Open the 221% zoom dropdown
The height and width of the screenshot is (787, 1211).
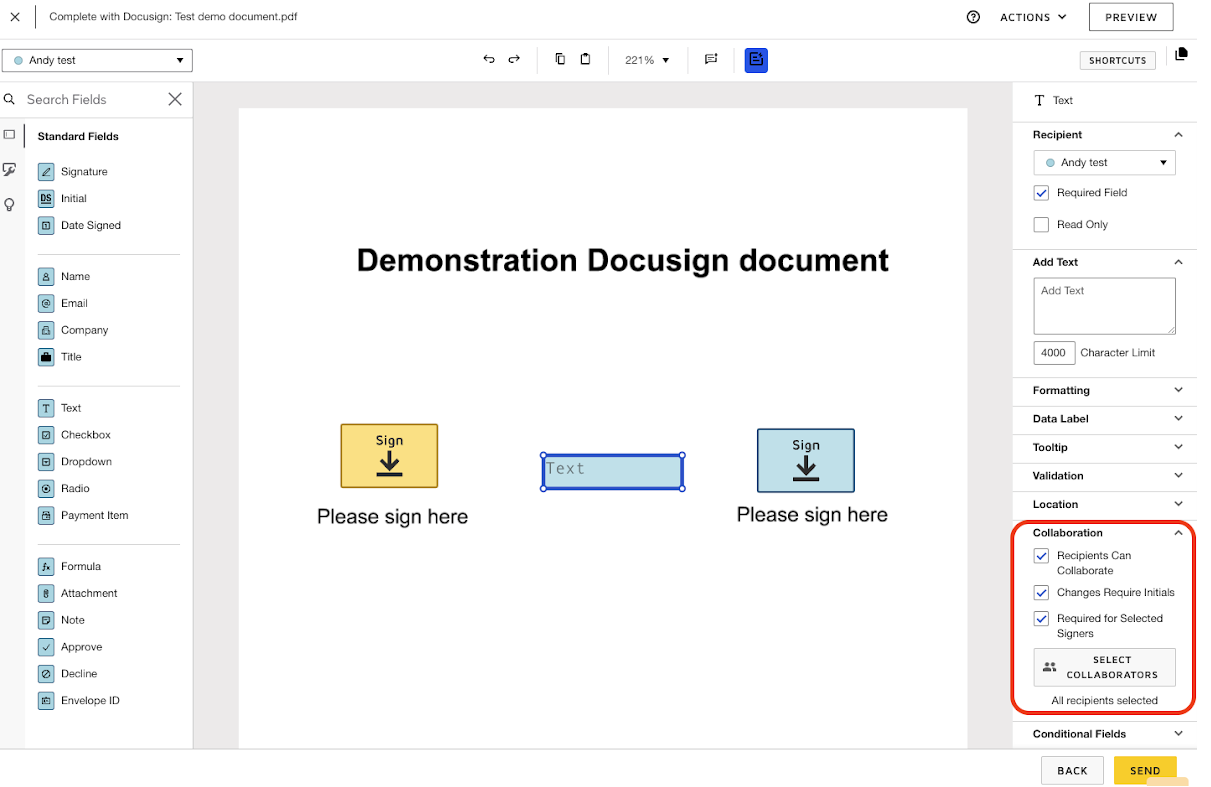[x=647, y=60]
